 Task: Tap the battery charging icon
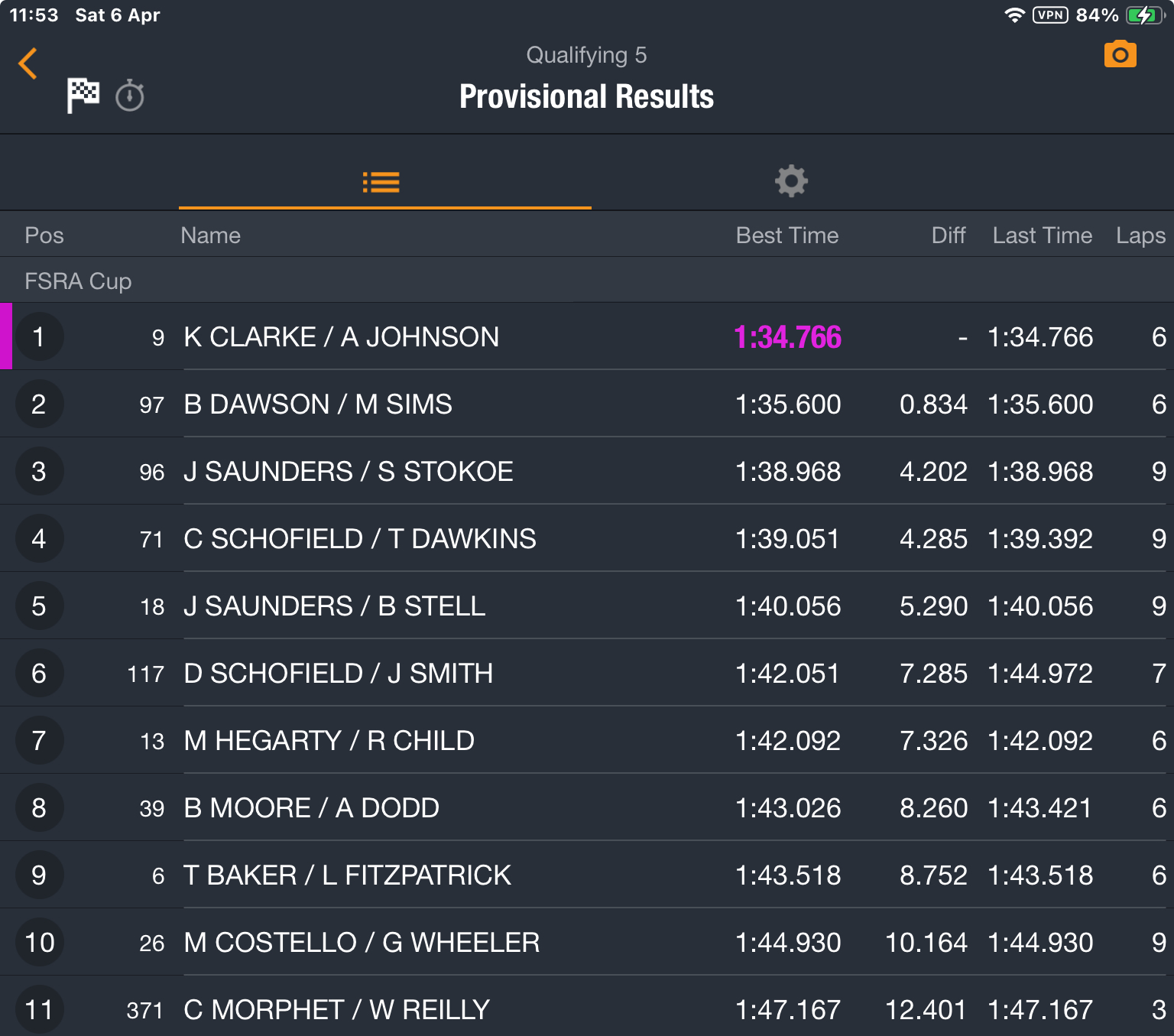click(1144, 15)
